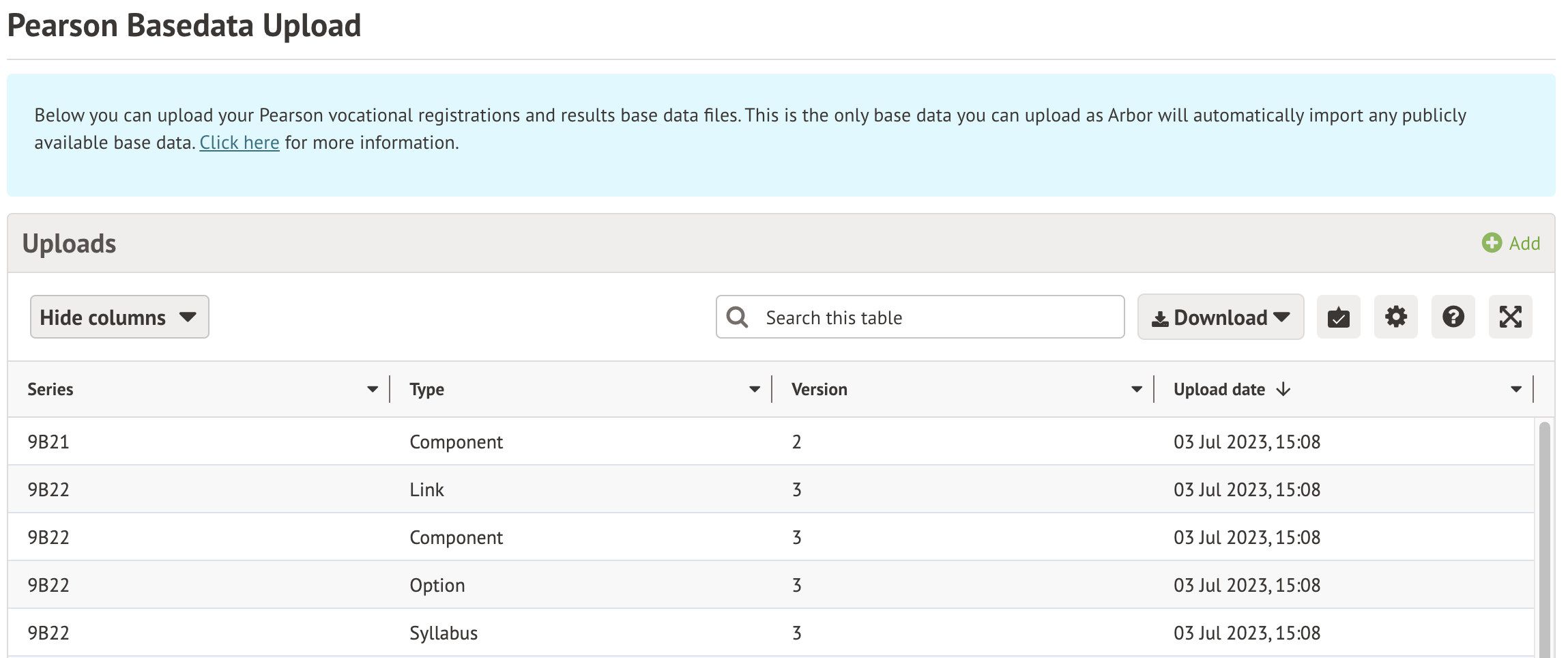Expand table to full screen
The width and height of the screenshot is (1568, 658).
click(x=1510, y=317)
